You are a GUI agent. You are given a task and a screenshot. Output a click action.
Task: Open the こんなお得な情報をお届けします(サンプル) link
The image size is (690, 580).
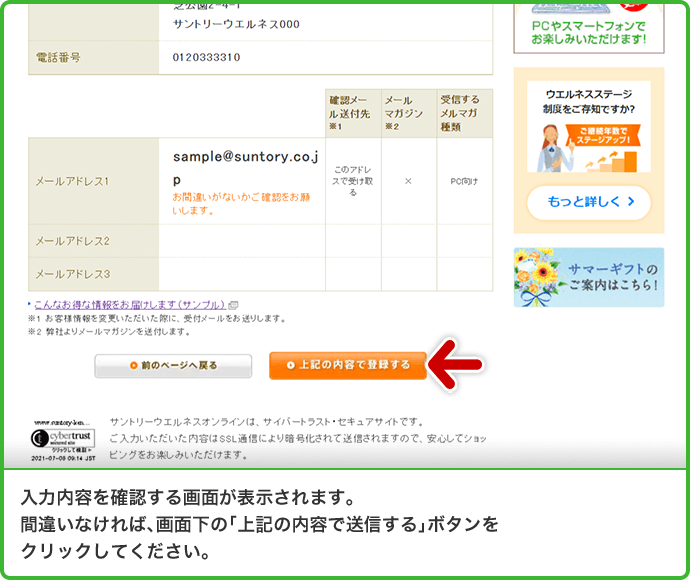point(130,305)
